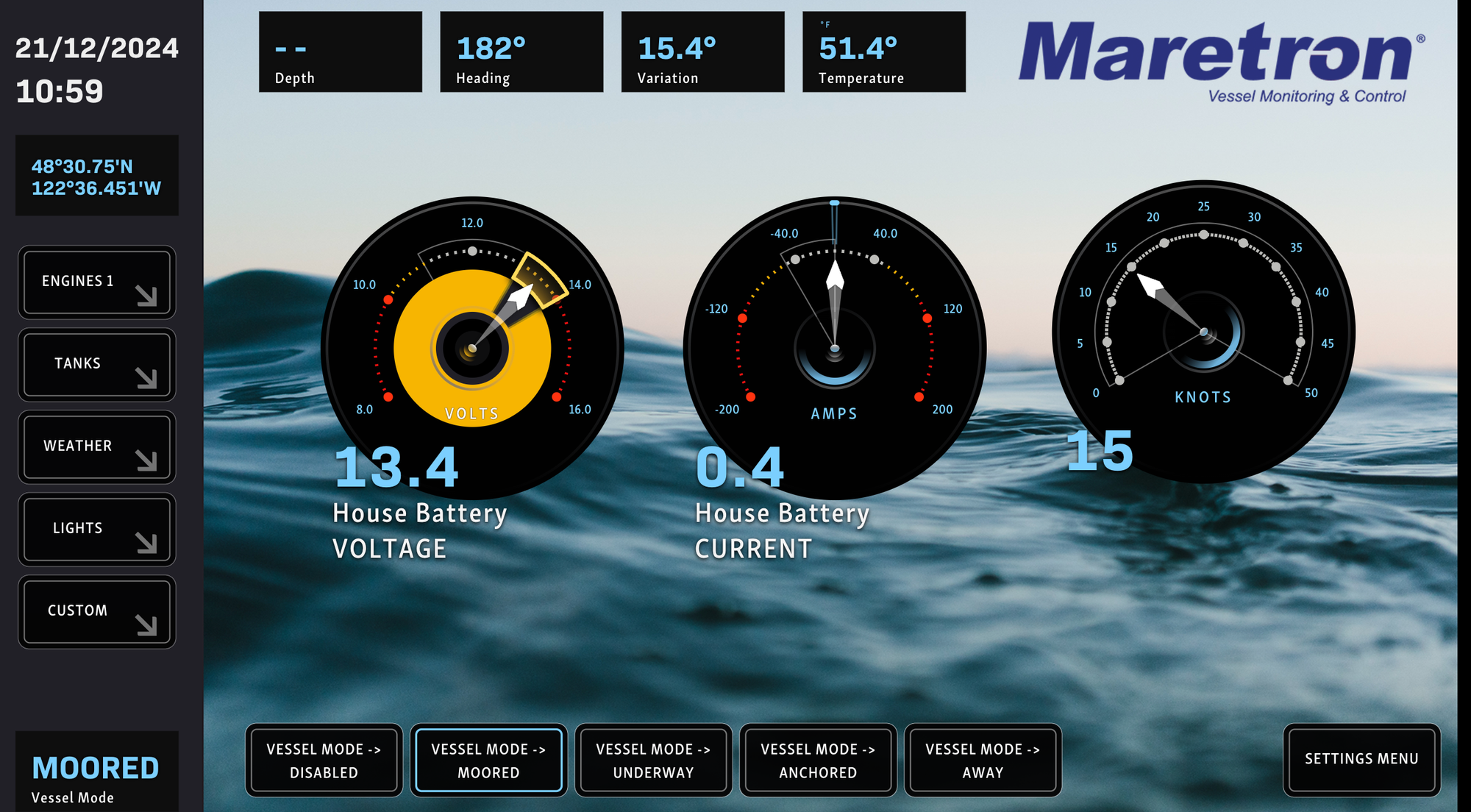Click the arrow icon on the CUSTOM button
This screenshot has width=1471, height=812.
point(146,625)
